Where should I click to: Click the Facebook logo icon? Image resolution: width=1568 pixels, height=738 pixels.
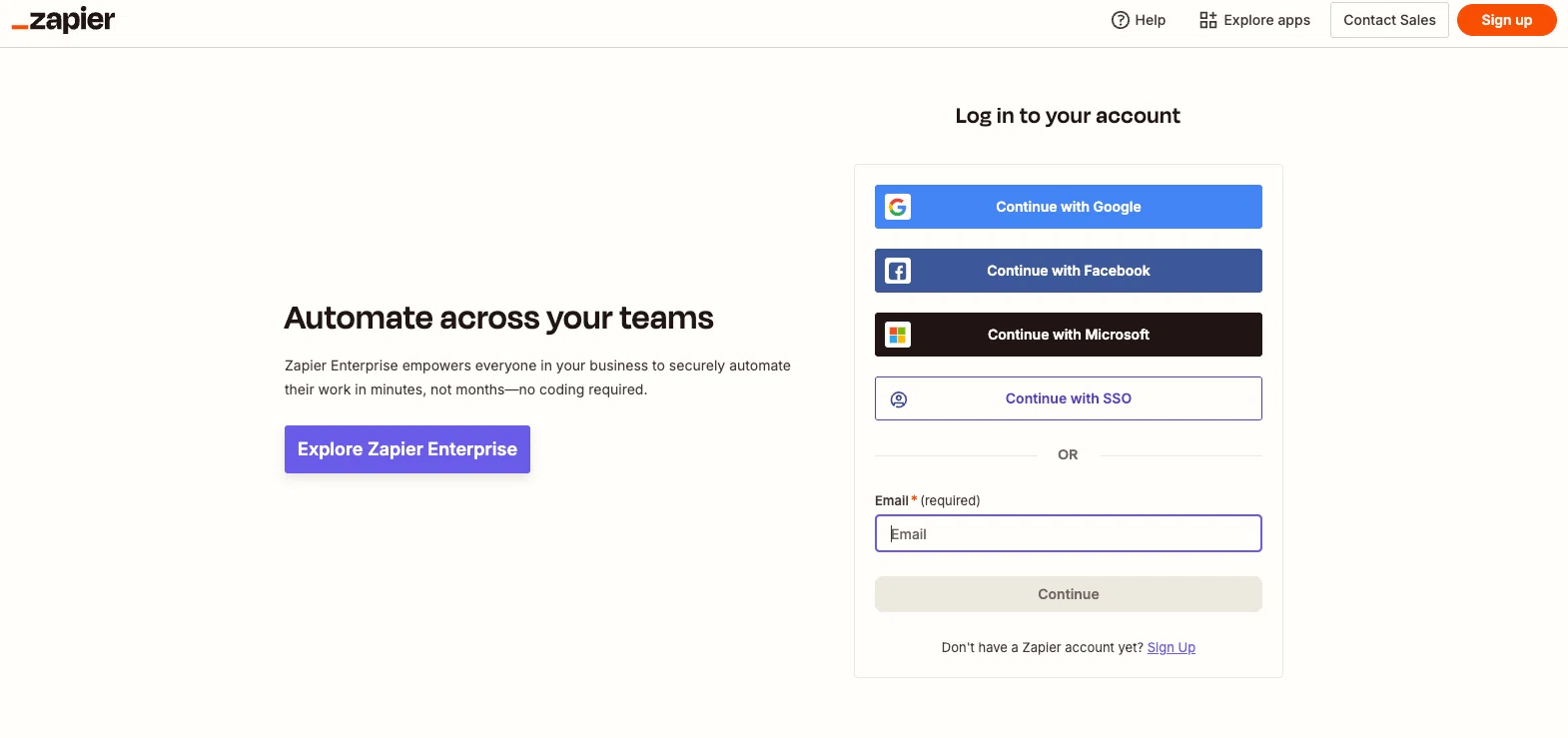click(x=898, y=271)
